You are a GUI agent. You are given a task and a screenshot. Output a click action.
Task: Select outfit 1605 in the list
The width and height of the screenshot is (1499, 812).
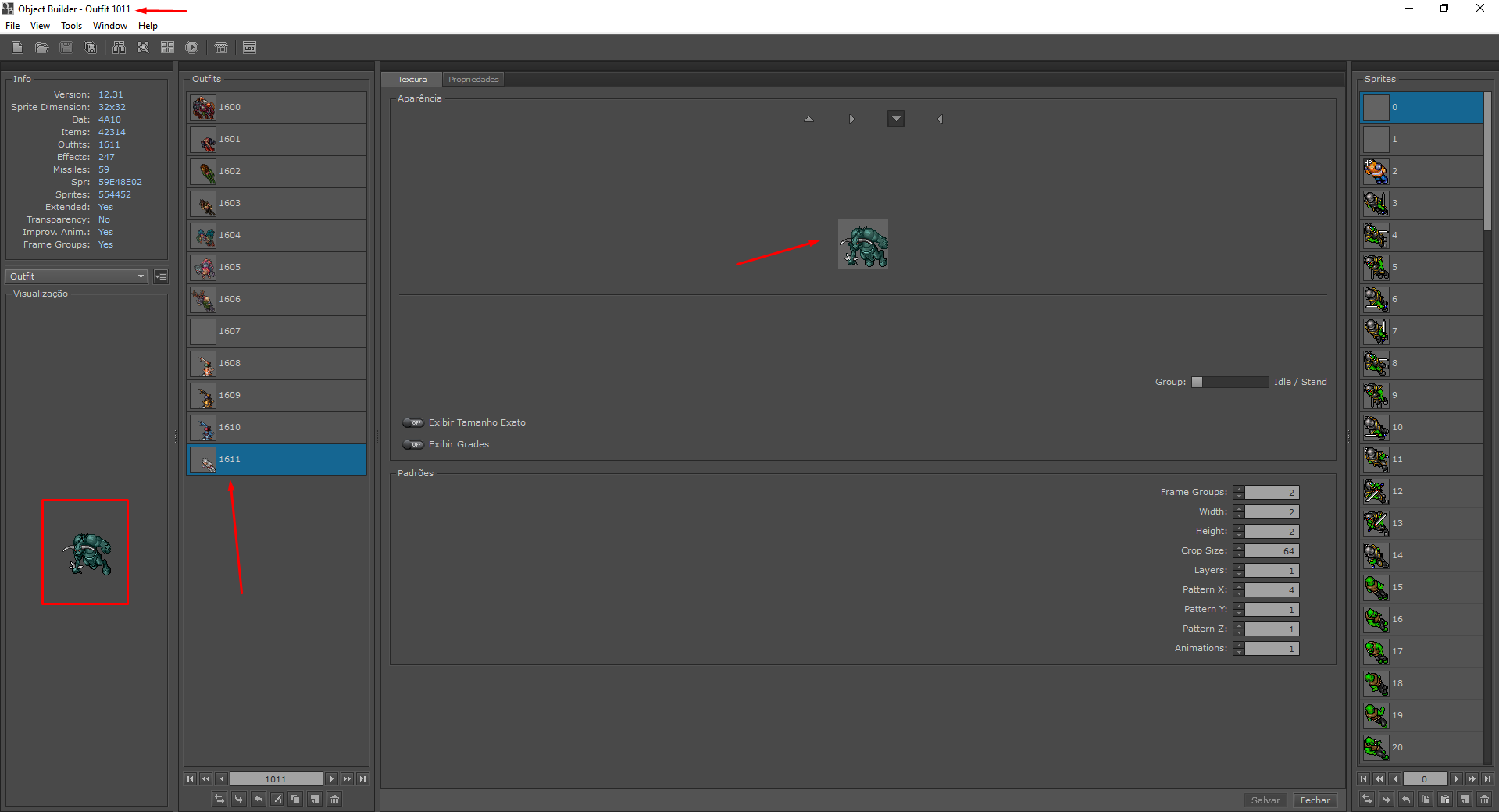pyautogui.click(x=277, y=267)
